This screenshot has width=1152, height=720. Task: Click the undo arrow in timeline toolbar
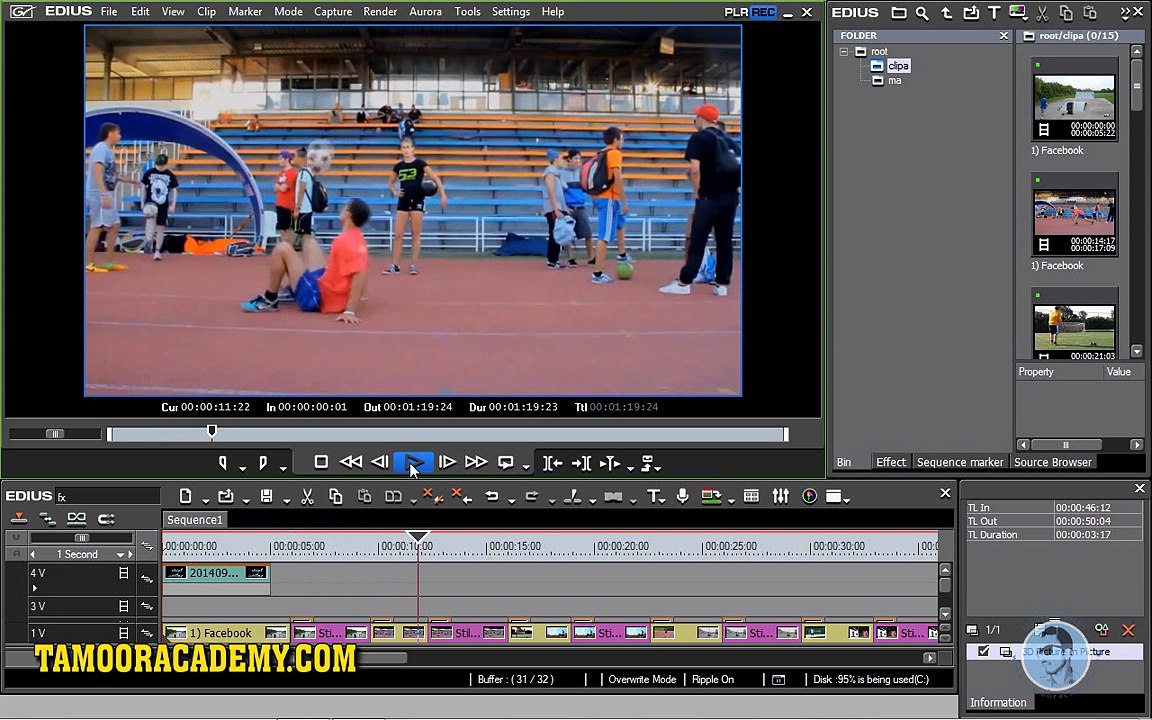tap(492, 497)
